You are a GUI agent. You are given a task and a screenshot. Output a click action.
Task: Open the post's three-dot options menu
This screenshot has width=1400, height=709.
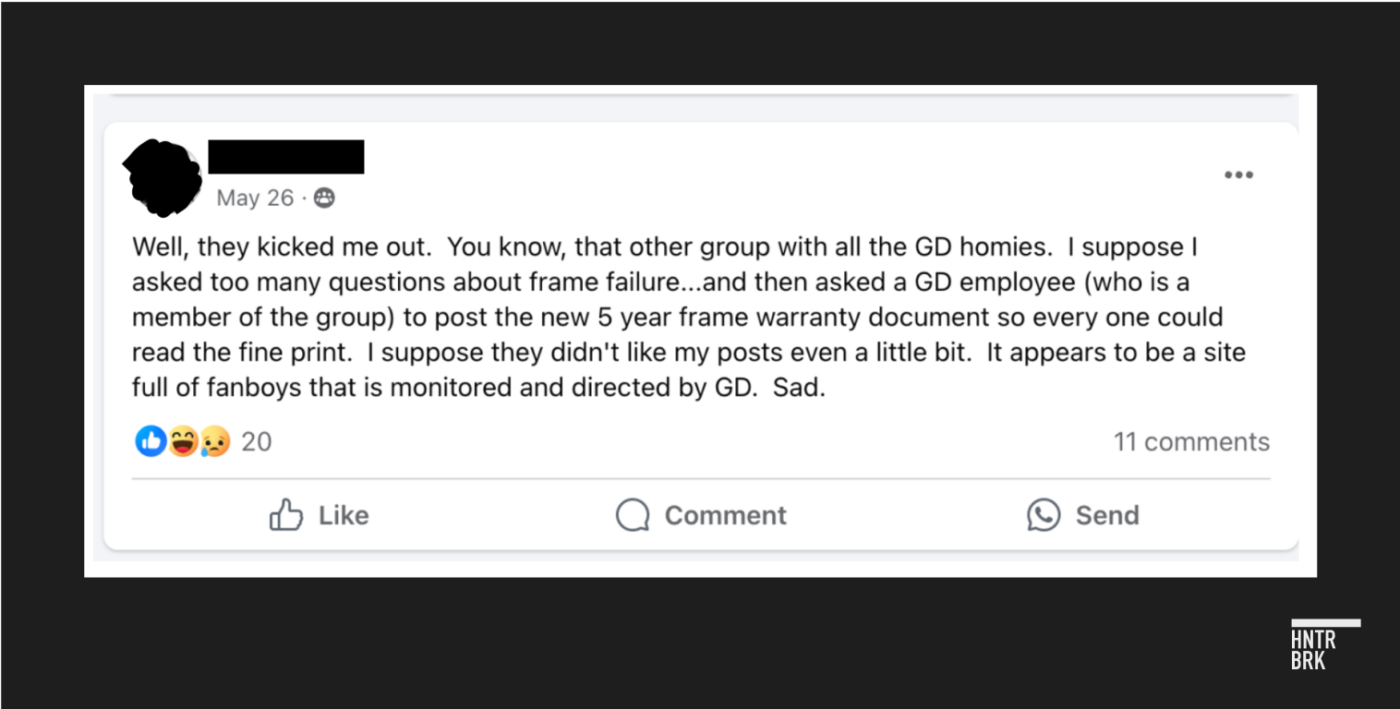(1238, 175)
